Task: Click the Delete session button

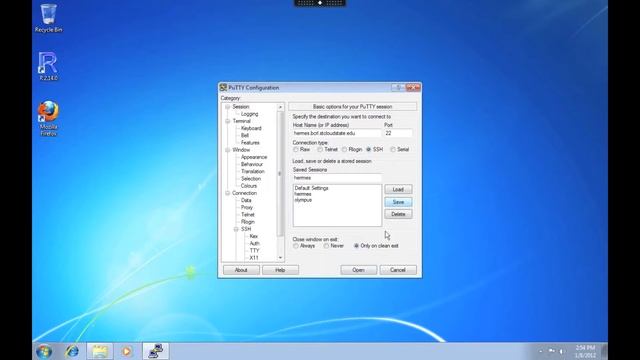Action: 398,214
